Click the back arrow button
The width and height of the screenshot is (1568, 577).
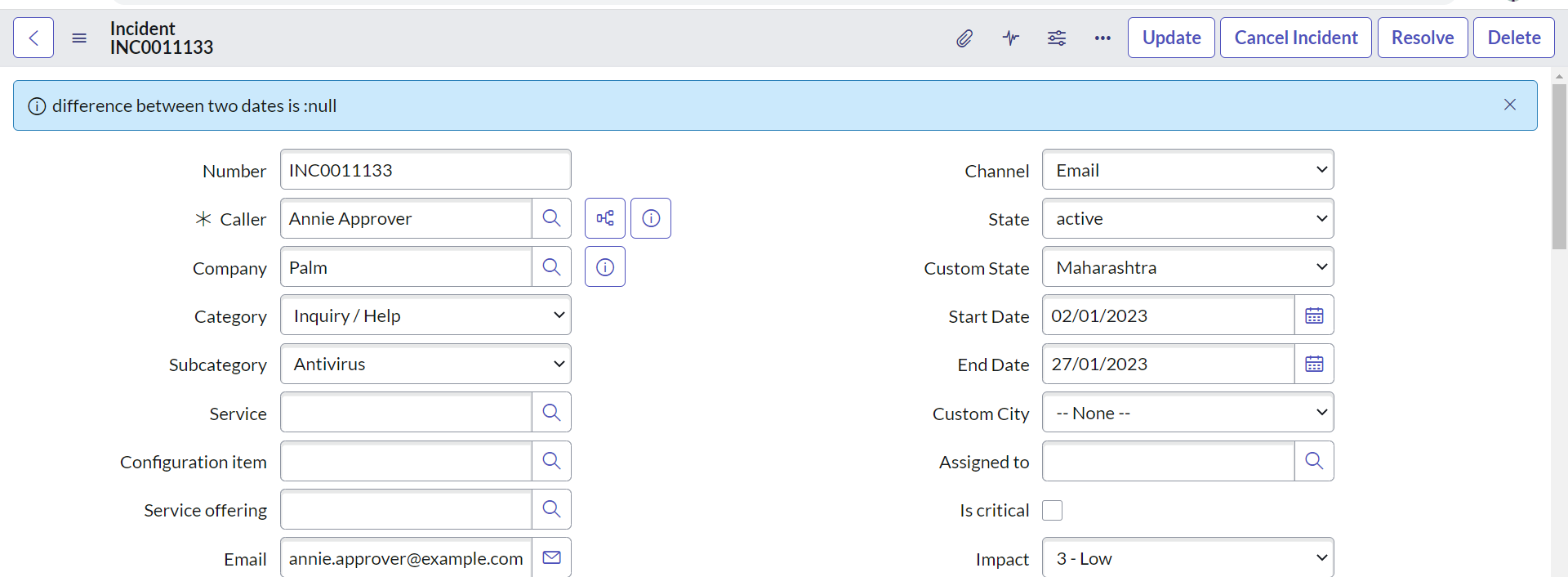pos(33,38)
